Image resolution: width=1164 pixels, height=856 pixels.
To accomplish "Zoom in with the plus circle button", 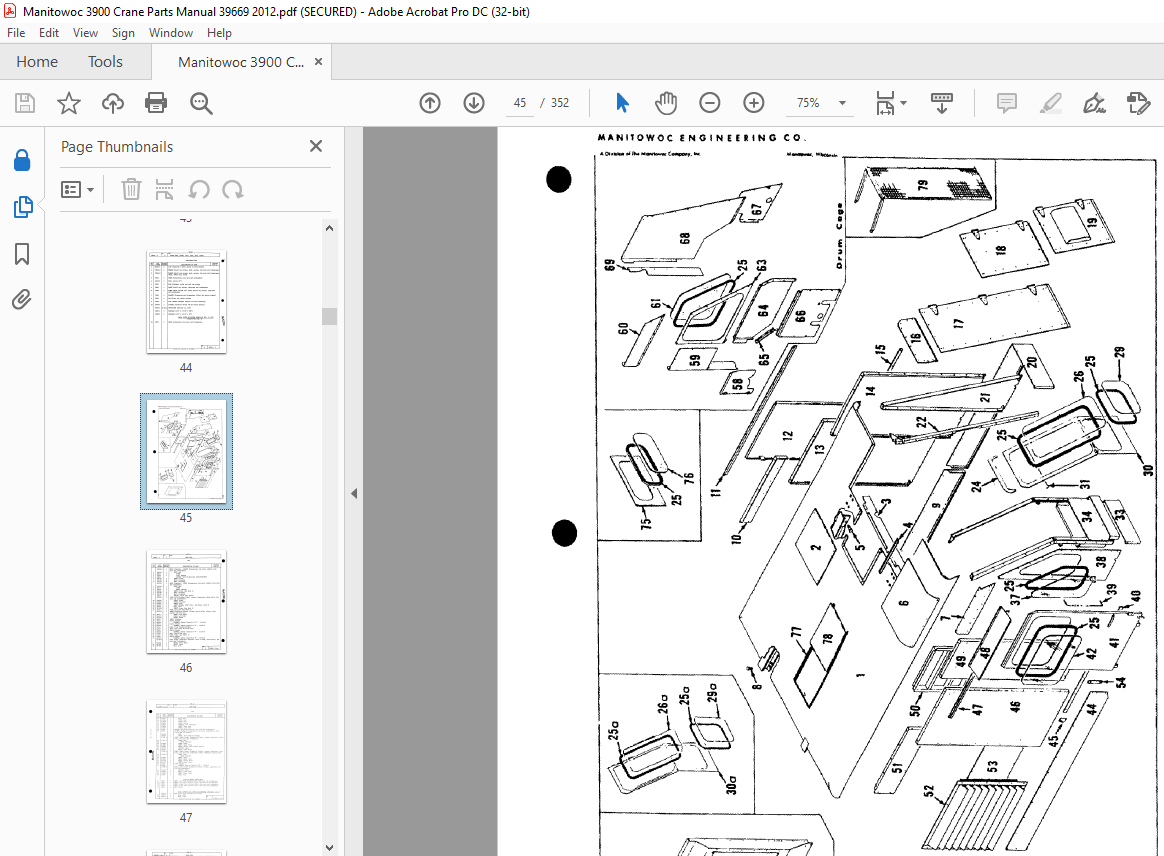I will click(753, 102).
